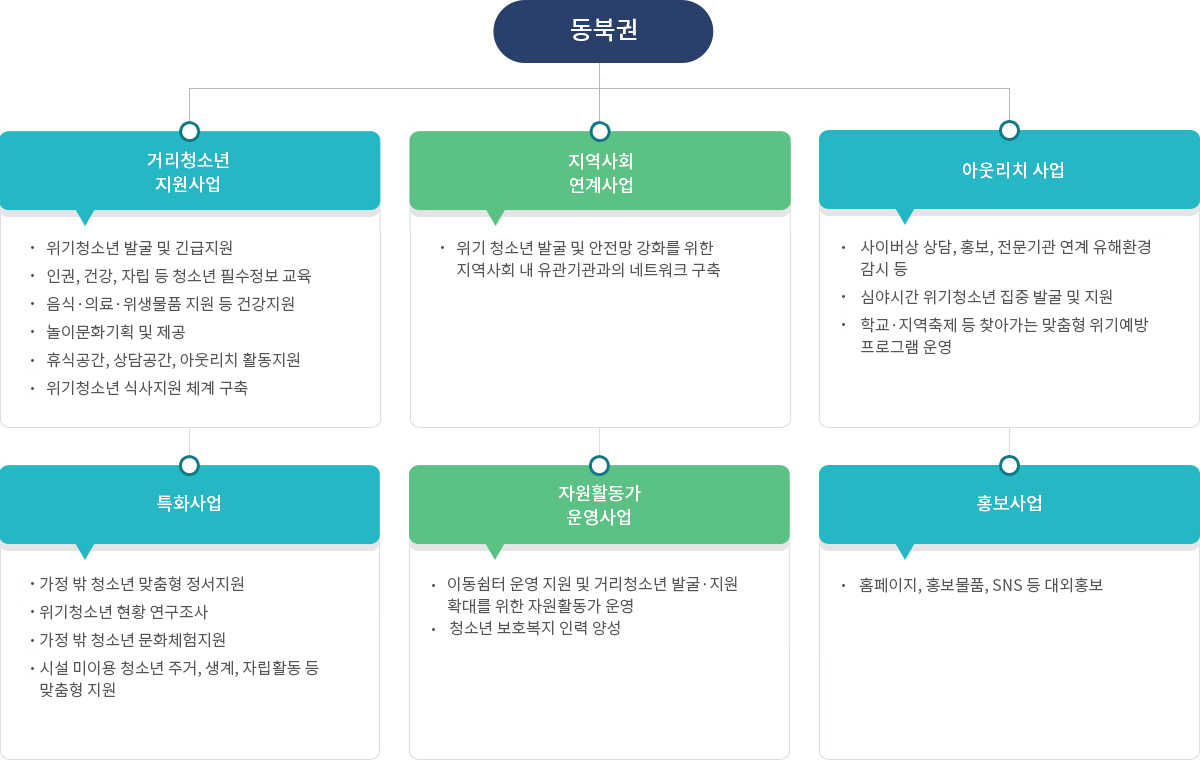Screen dimensions: 1200x760
Task: Click the 동북권 root node
Action: click(x=603, y=31)
